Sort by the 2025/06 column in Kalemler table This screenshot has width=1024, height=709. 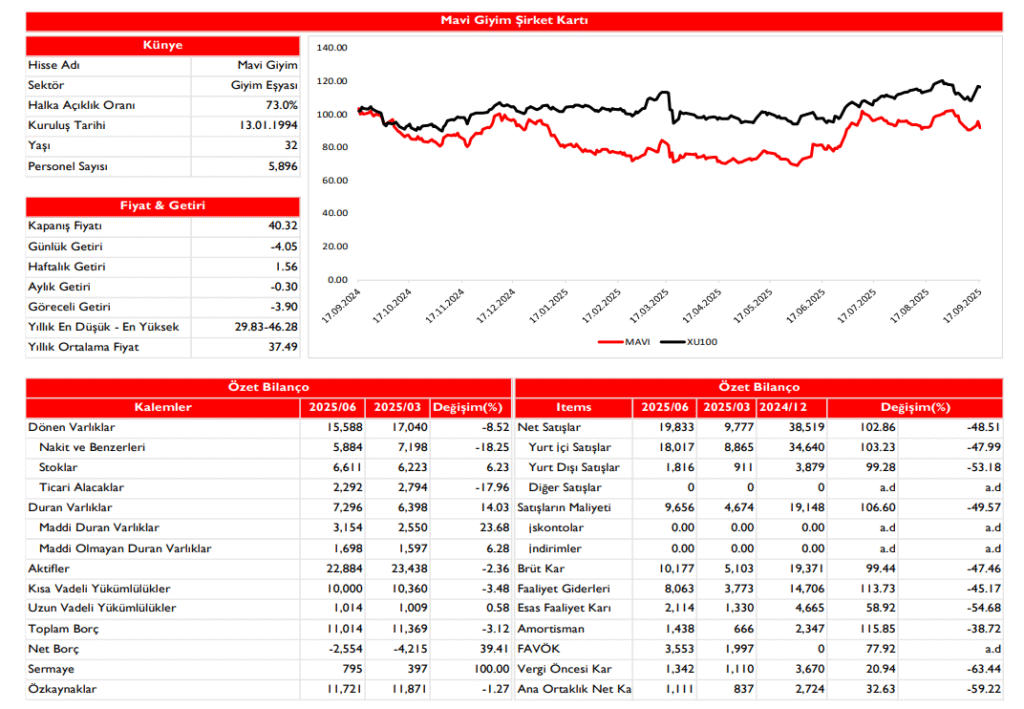coord(334,407)
